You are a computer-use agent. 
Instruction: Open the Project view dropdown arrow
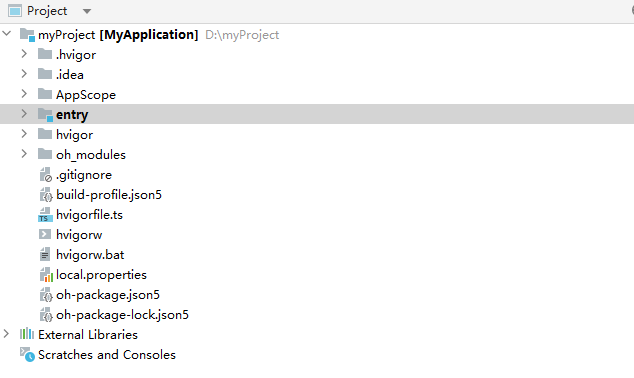point(87,11)
